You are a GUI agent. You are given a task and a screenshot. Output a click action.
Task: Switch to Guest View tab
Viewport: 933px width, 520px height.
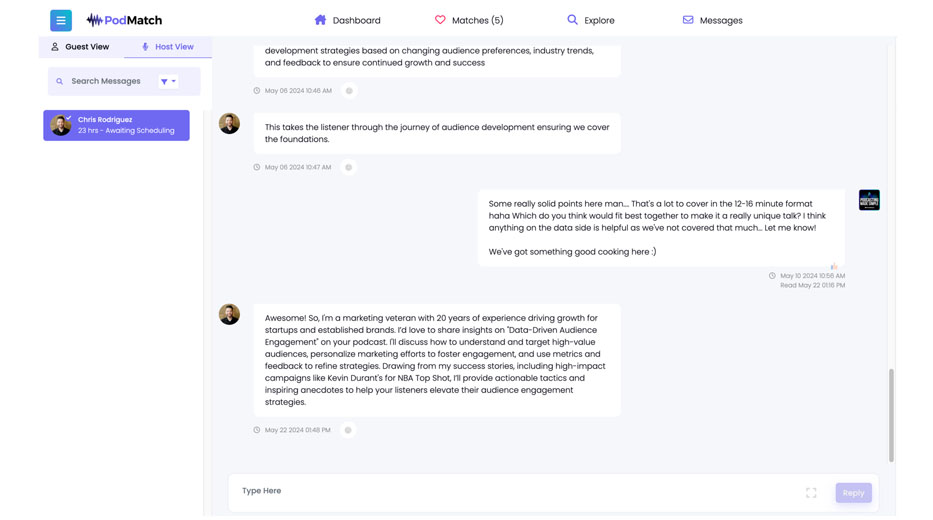tap(81, 47)
